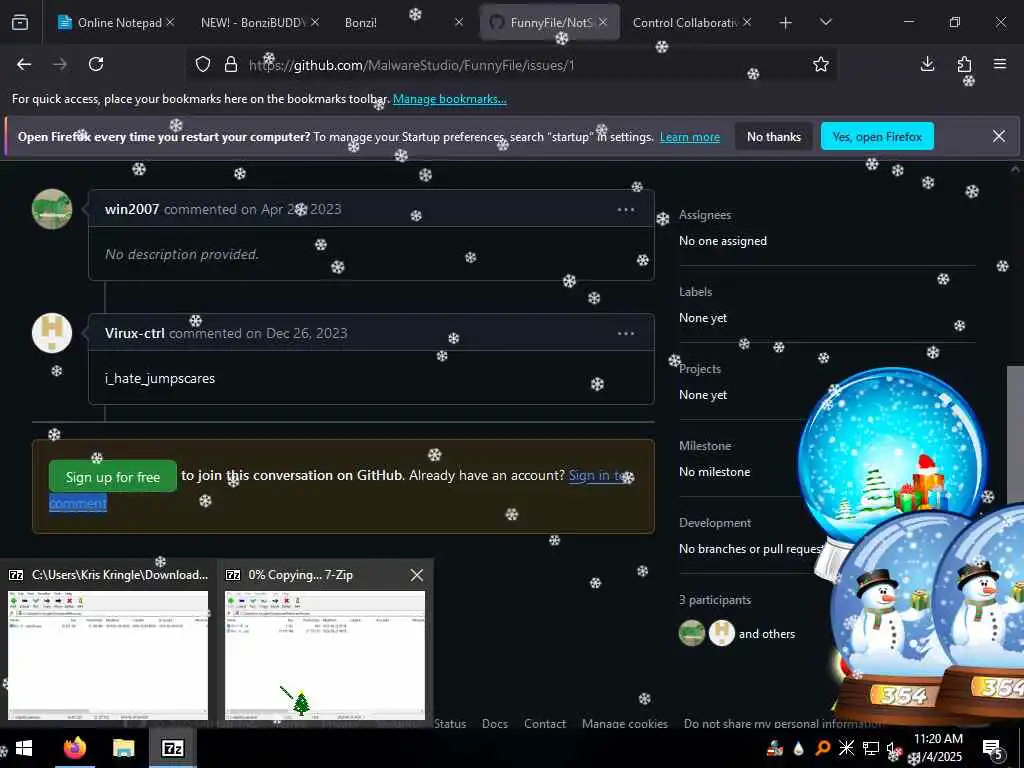The width and height of the screenshot is (1024, 768).
Task: Click first participant avatar in sidebar
Action: 692,633
